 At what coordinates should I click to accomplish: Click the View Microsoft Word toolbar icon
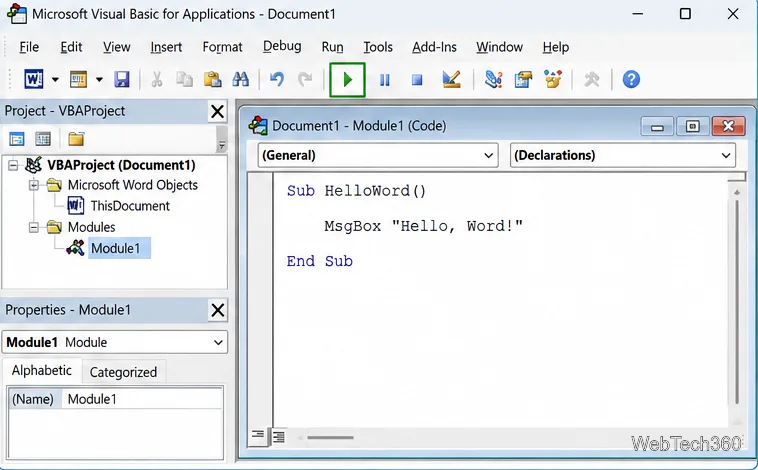(34, 79)
